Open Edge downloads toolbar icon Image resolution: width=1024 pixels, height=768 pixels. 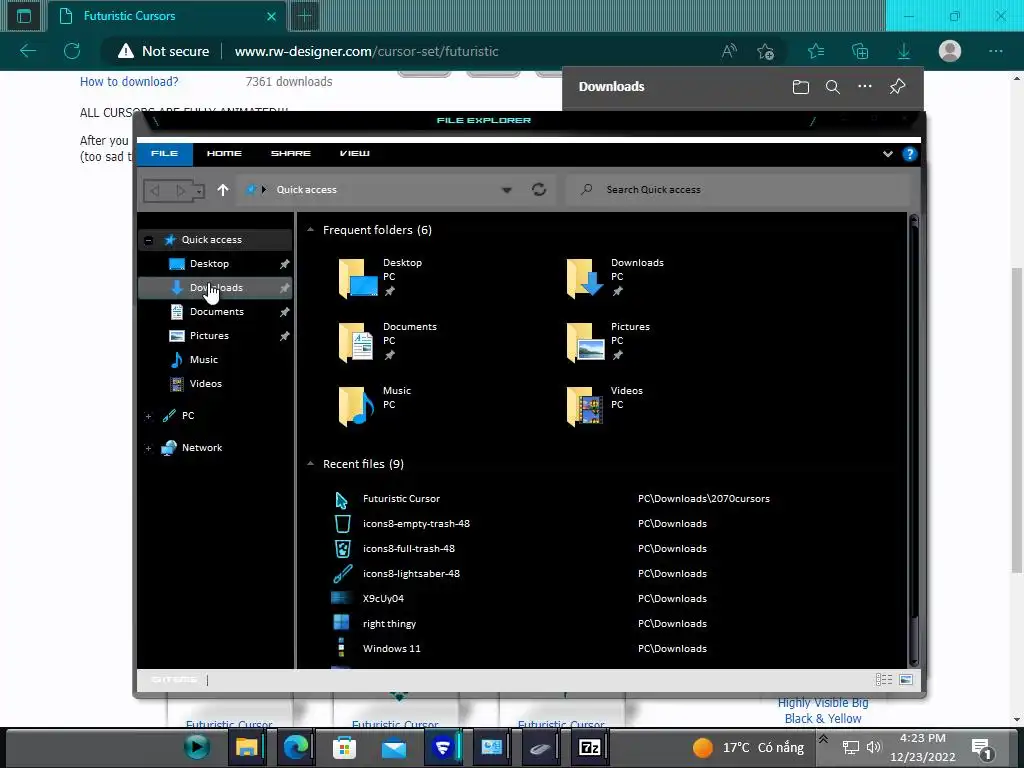[904, 51]
